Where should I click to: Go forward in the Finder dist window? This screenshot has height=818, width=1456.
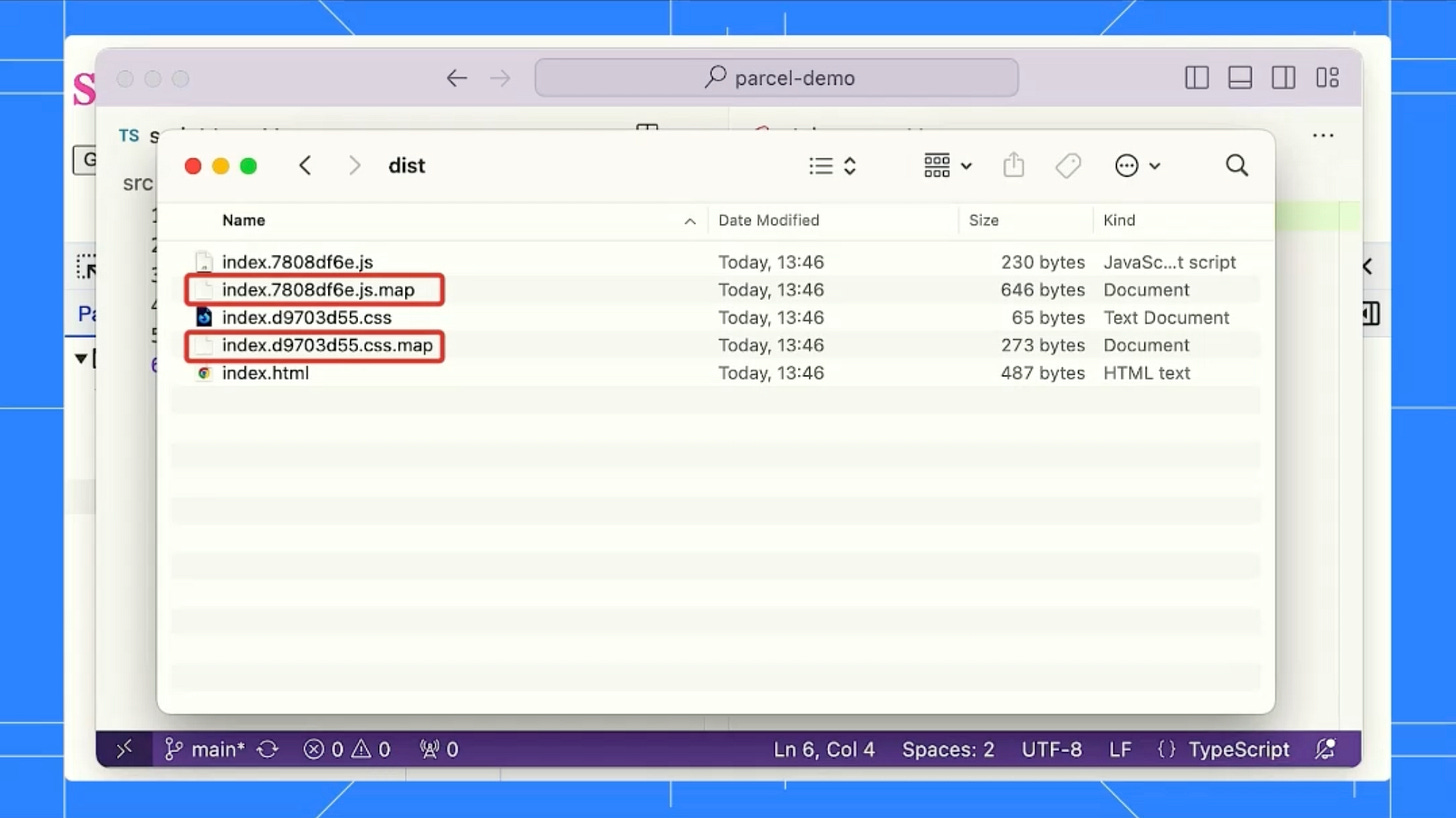[354, 166]
